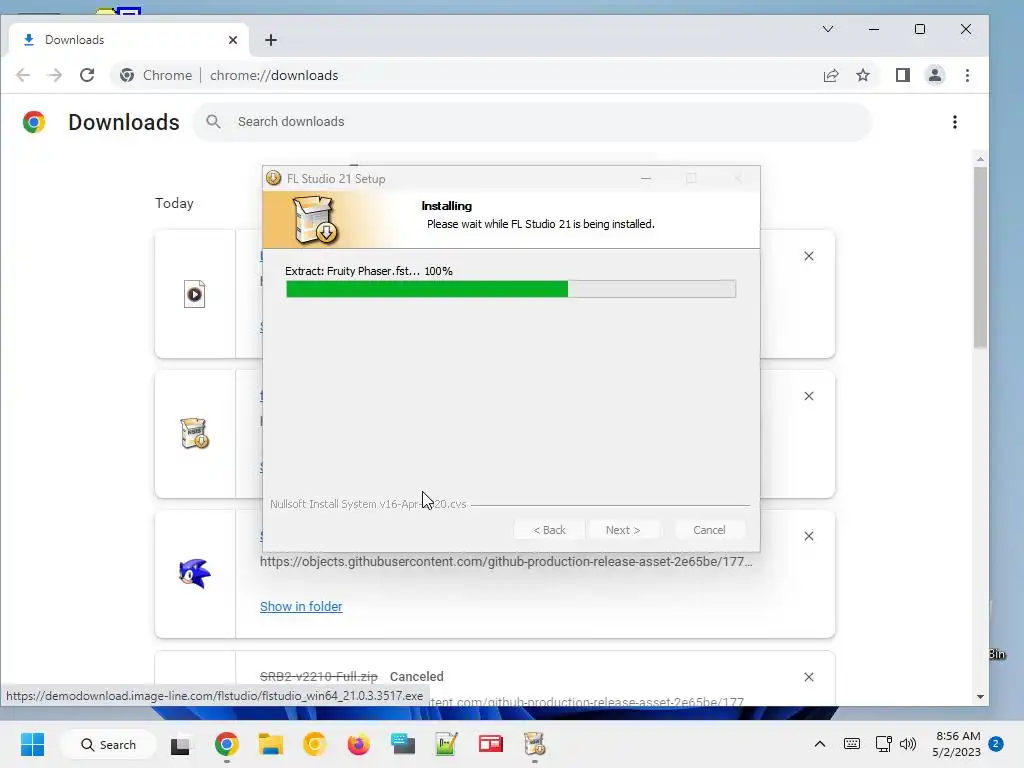Viewport: 1024px width, 768px height.
Task: Click scrollbar up arrow on downloads page
Action: click(980, 159)
